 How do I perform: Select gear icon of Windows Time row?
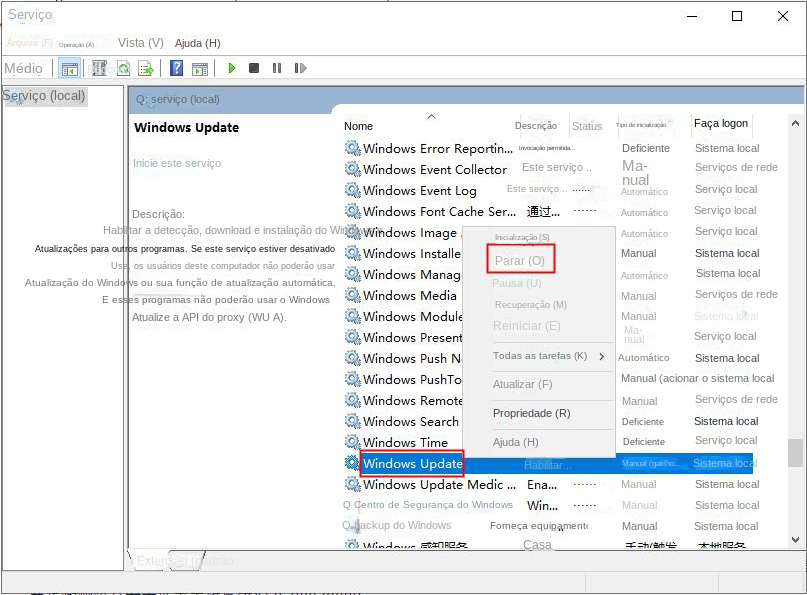click(352, 442)
